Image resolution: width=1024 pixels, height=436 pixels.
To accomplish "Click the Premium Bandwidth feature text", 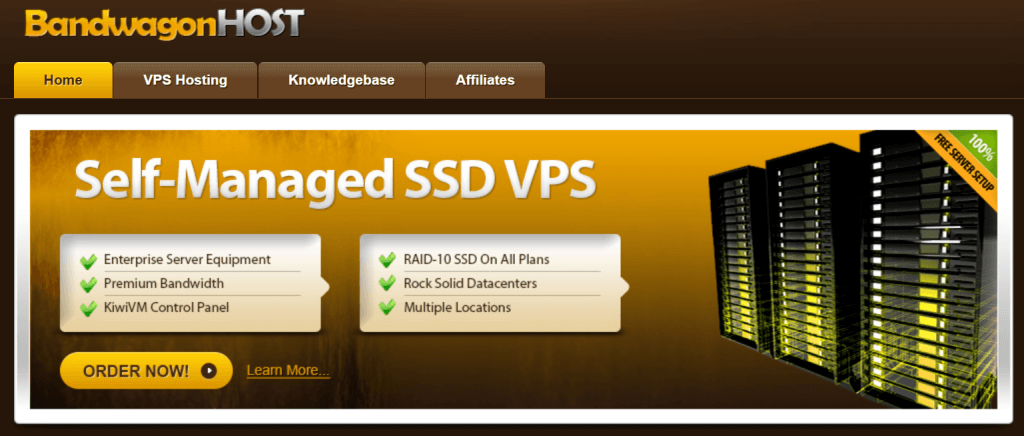I will [164, 283].
